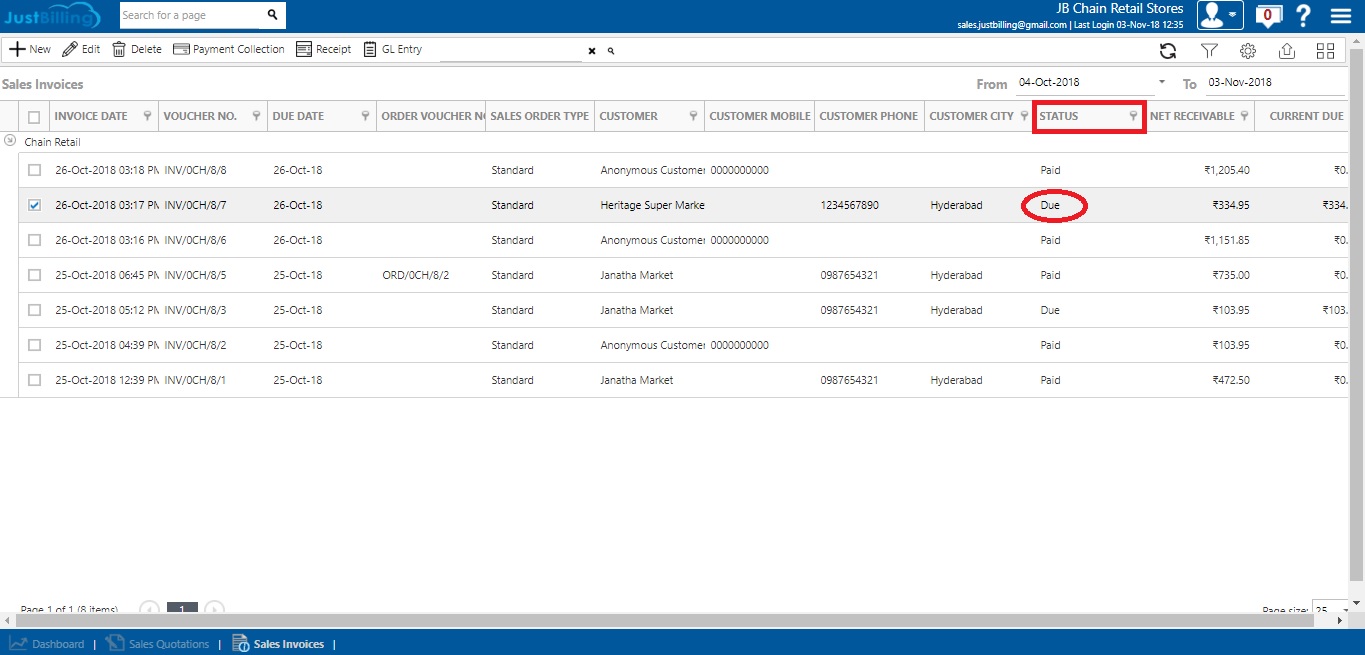Click the JustBilling logo
Viewport: 1365px width, 655px height.
click(52, 16)
